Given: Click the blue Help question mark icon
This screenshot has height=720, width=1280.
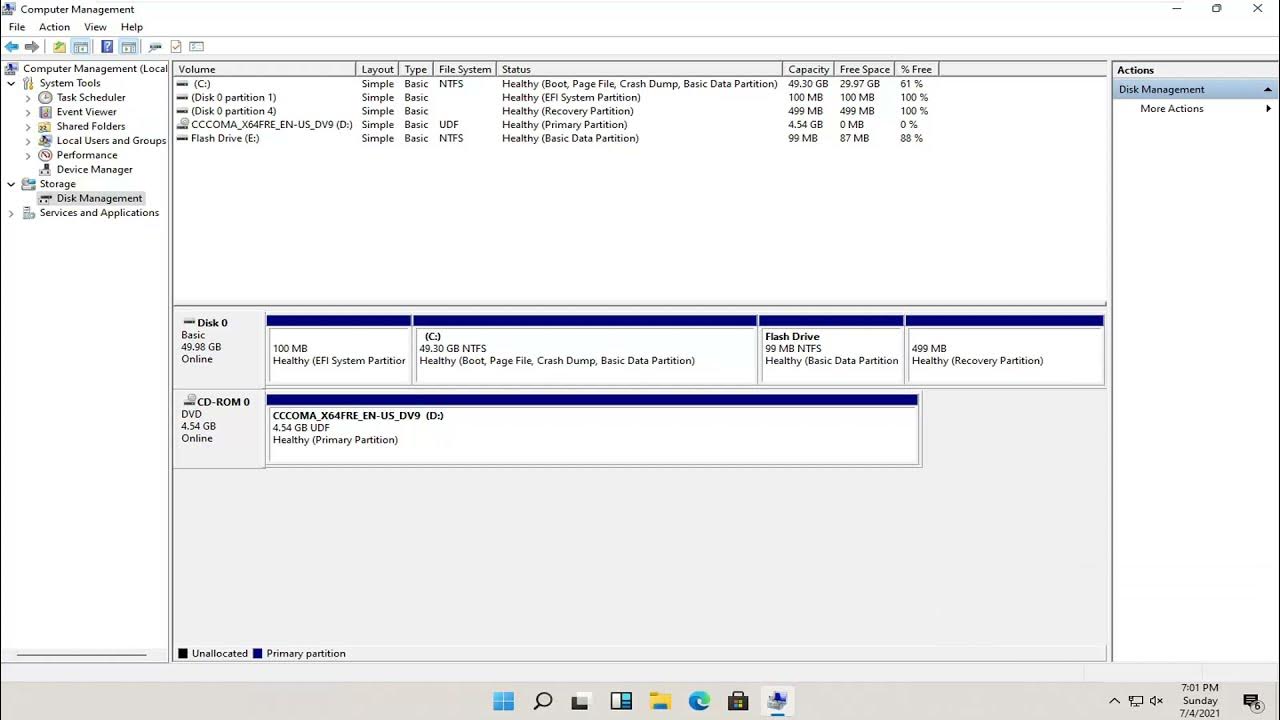Looking at the screenshot, I should pyautogui.click(x=107, y=47).
